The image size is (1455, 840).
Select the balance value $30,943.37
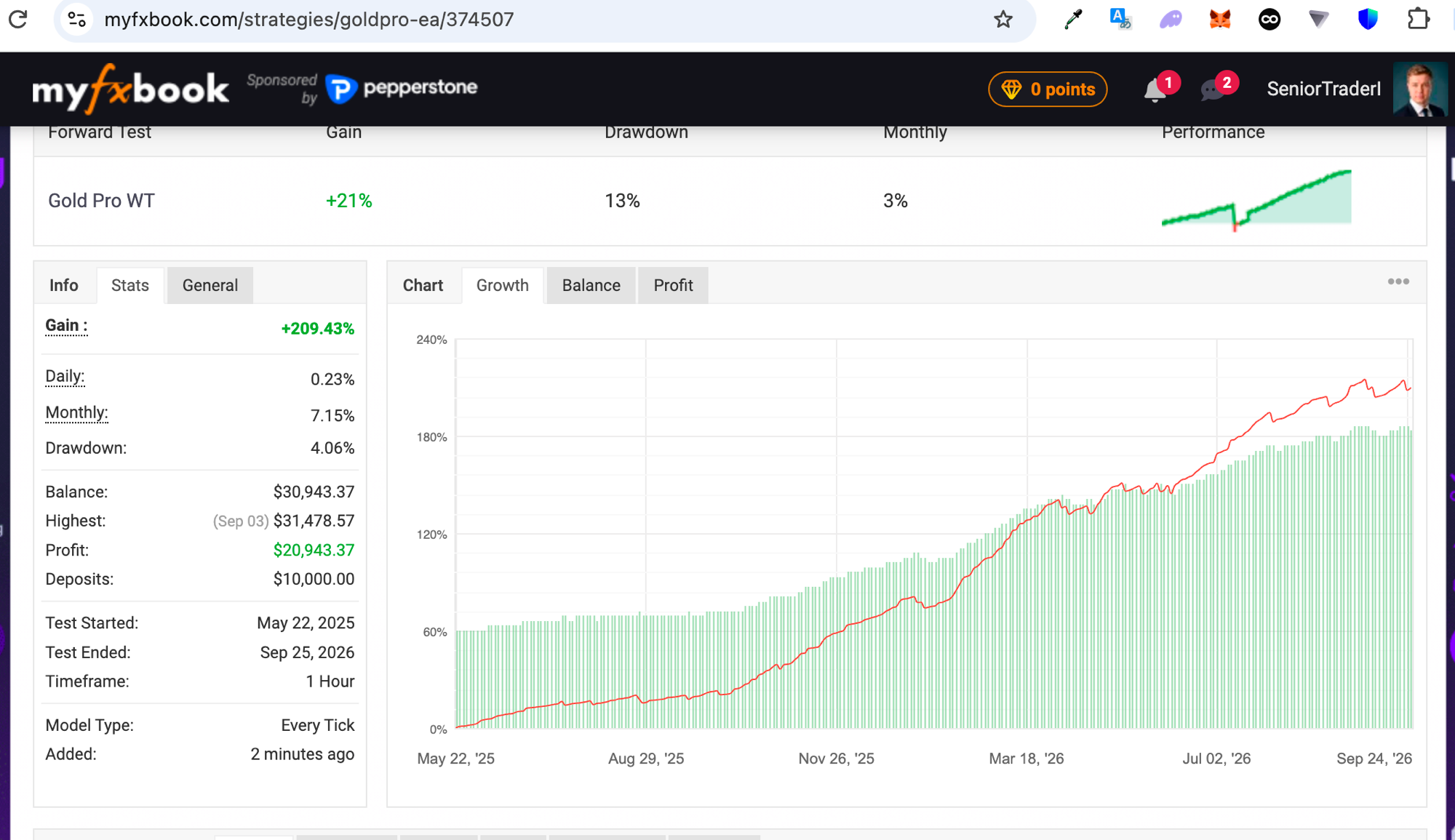(314, 492)
